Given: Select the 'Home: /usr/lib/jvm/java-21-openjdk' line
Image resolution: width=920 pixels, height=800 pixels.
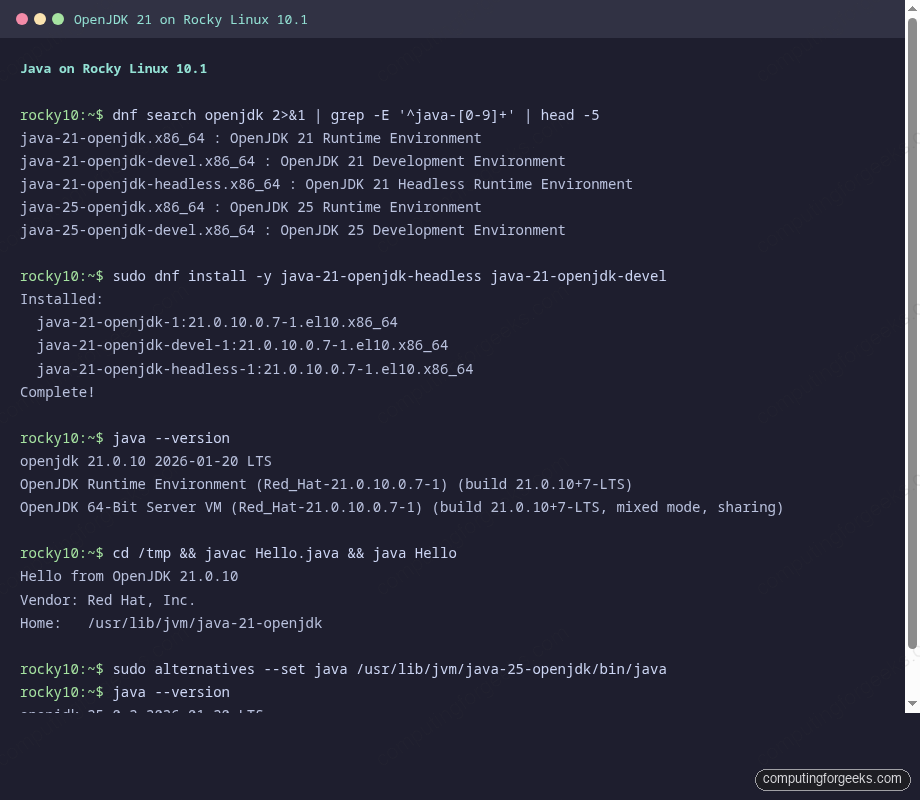Looking at the screenshot, I should tap(171, 623).
